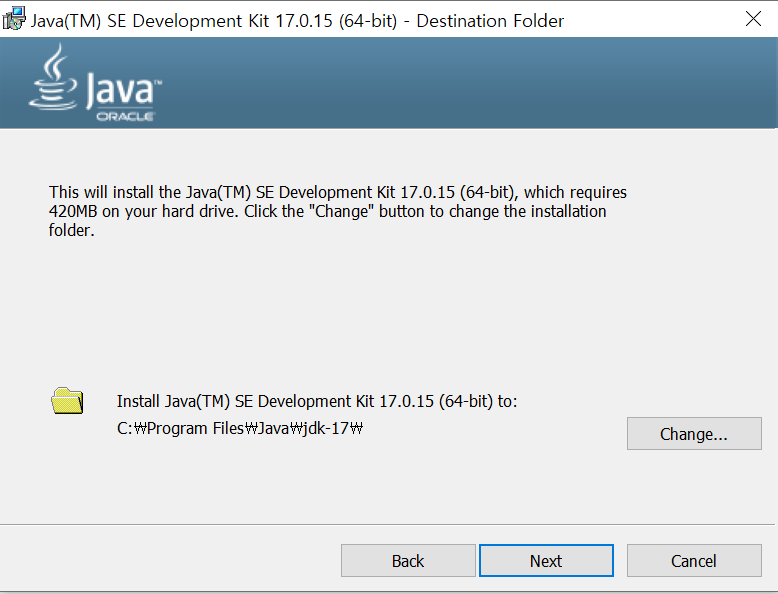The image size is (778, 594).
Task: Close the installer window with X
Action: click(x=753, y=19)
